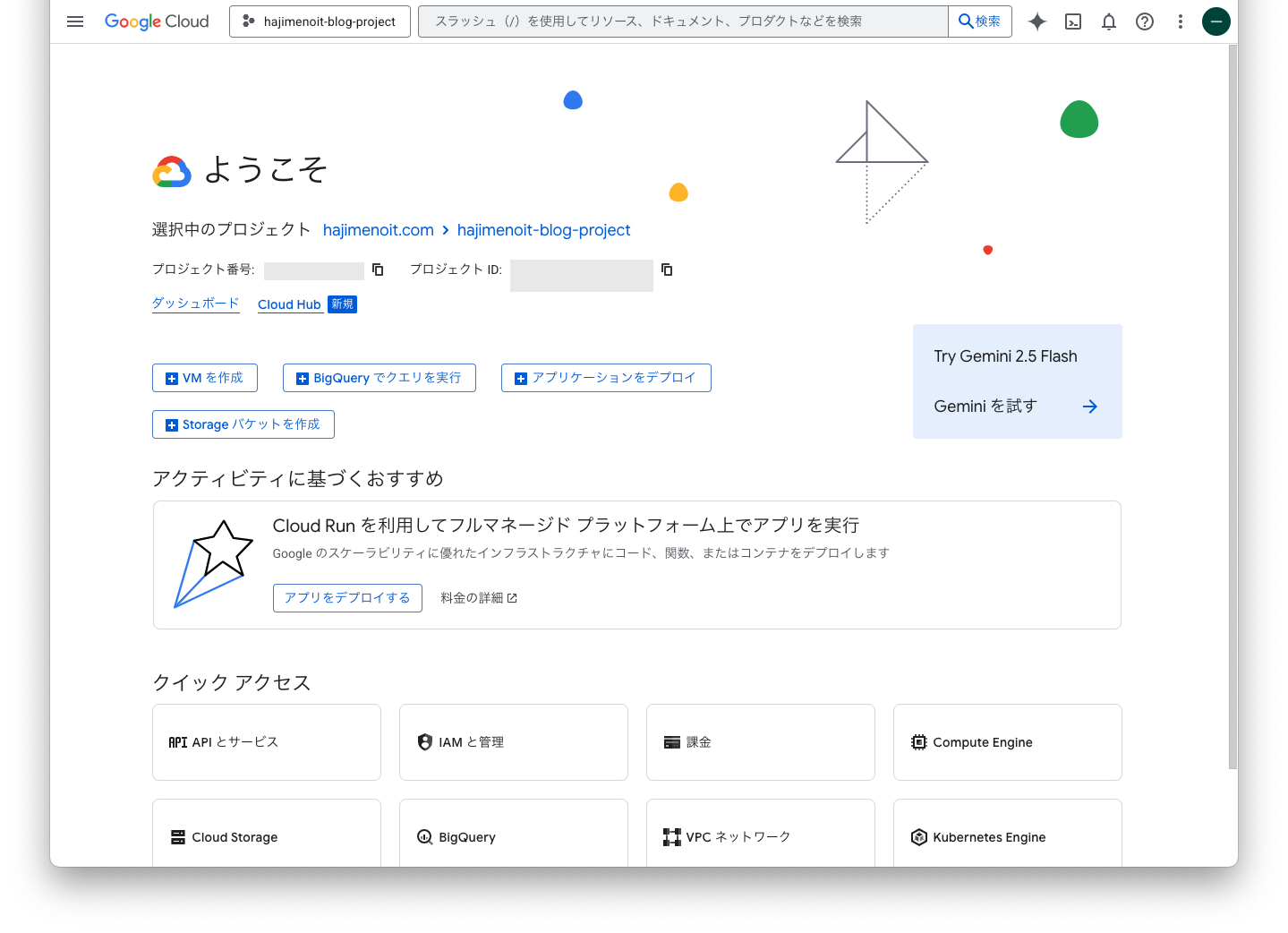The height and width of the screenshot is (933, 1288).
Task: Click the Google Cloud logo
Action: (157, 21)
